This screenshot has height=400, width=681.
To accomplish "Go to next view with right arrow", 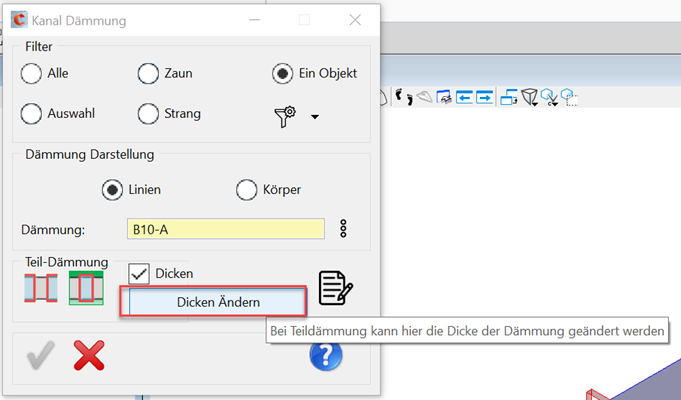I will click(484, 97).
